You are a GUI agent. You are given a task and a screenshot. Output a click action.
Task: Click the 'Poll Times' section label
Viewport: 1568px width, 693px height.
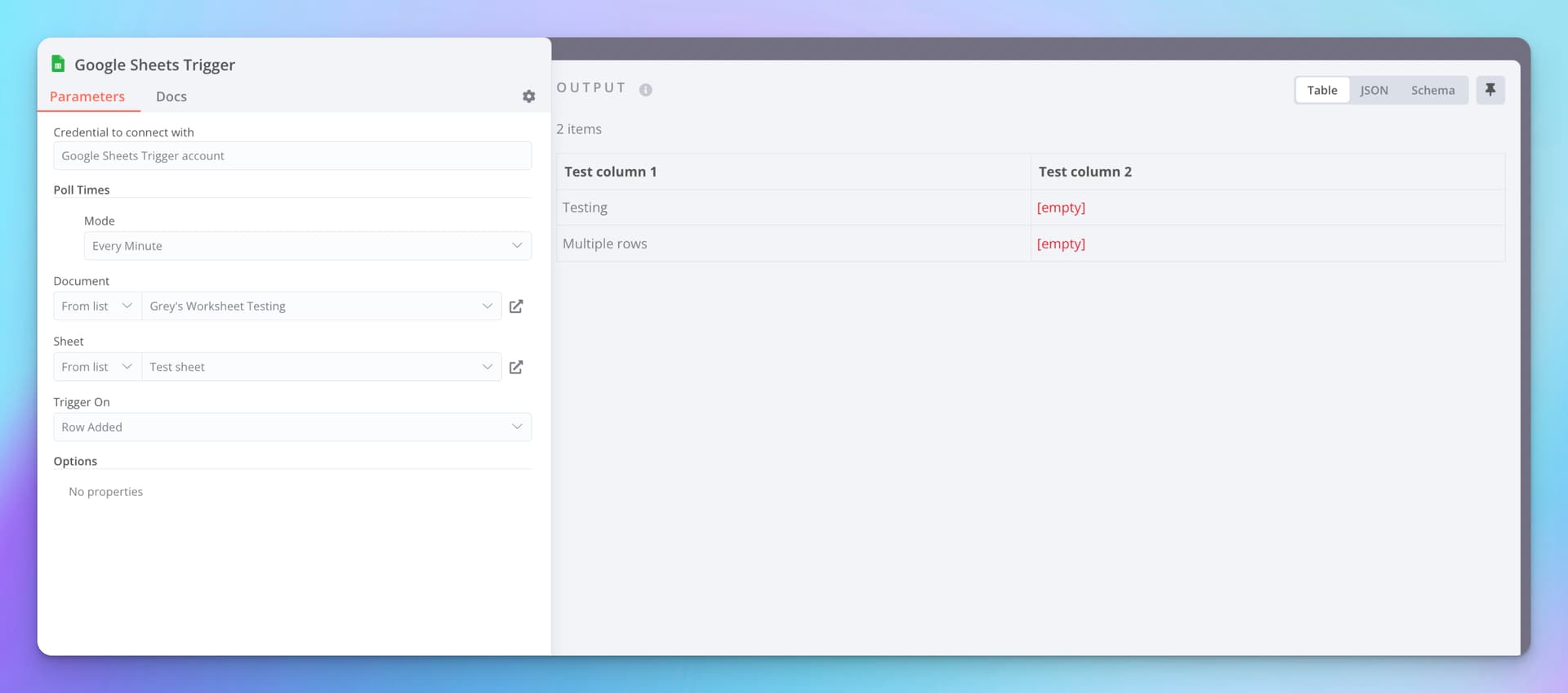click(82, 190)
